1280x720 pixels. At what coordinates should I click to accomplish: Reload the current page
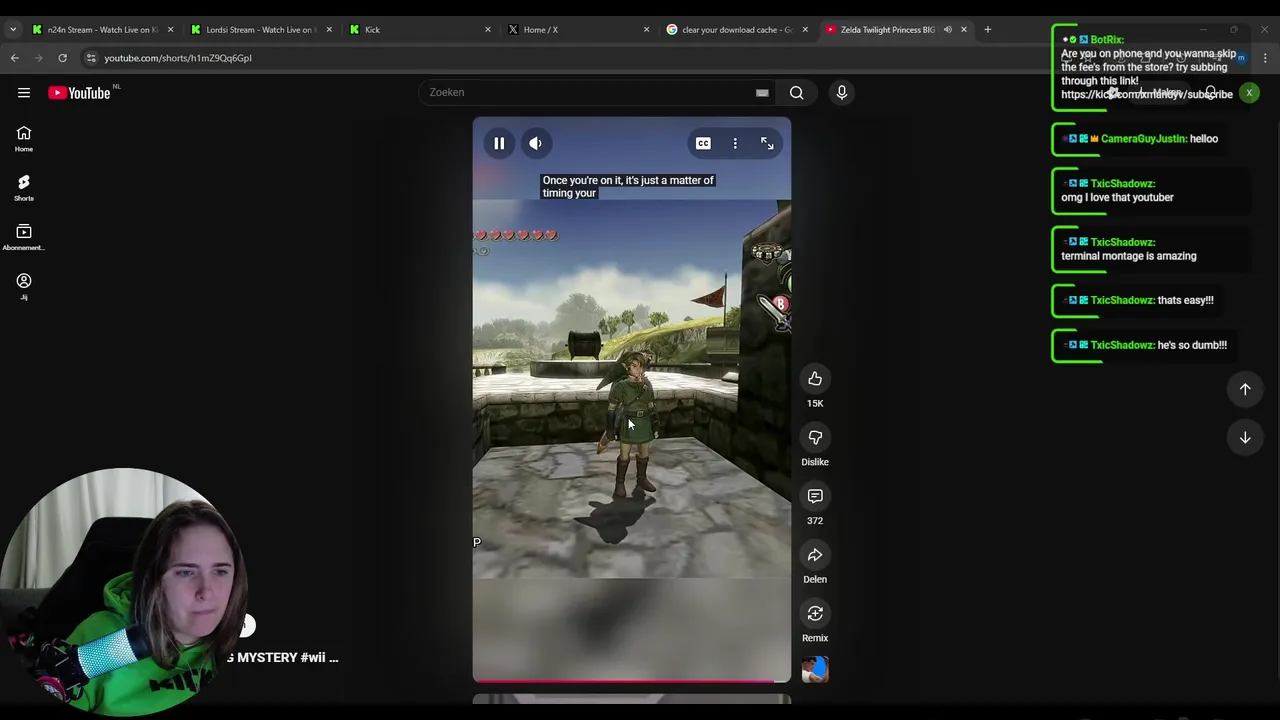tap(62, 58)
